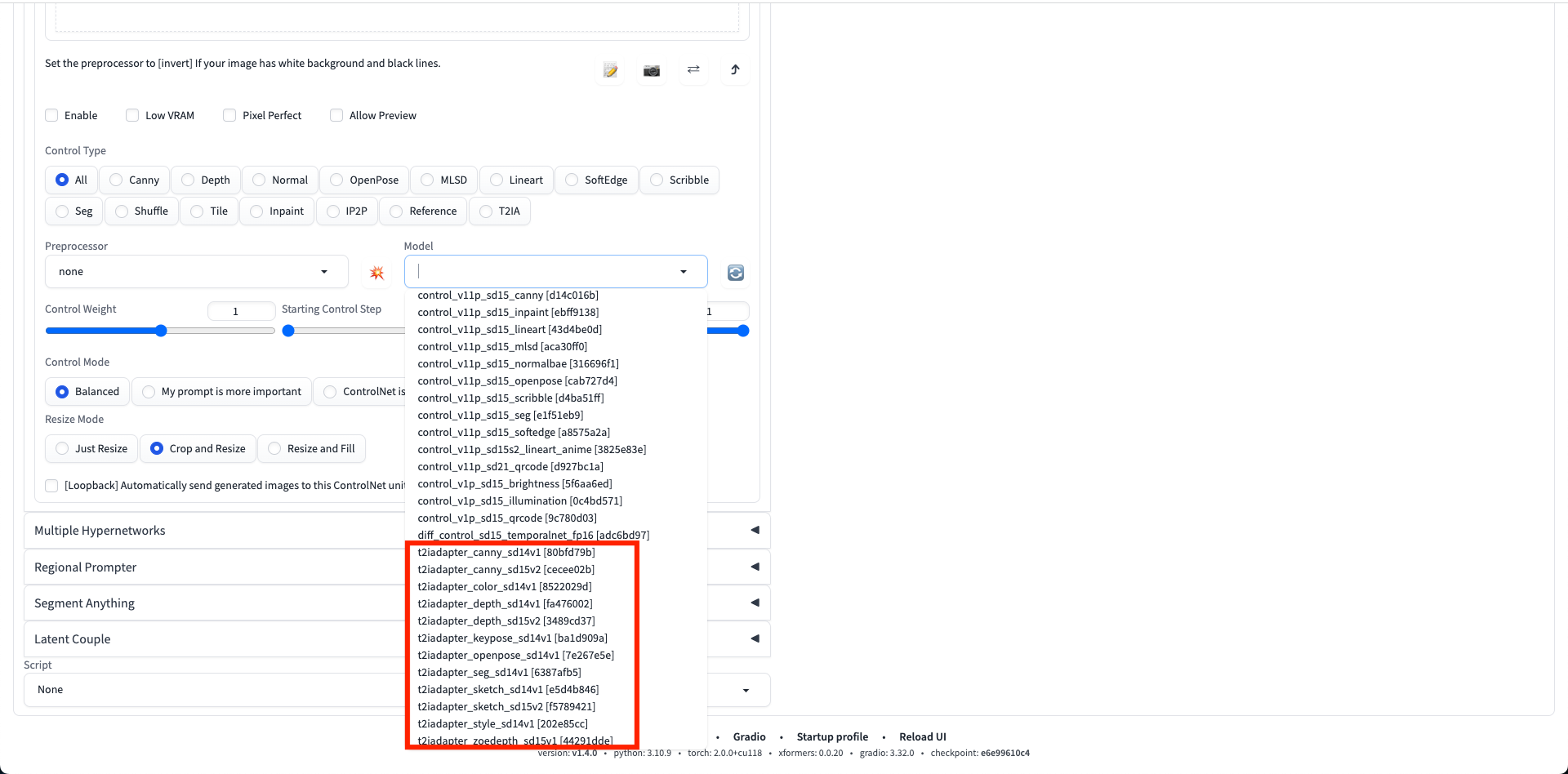The image size is (1568, 774).
Task: Enable the ControlNet unit
Action: point(51,115)
